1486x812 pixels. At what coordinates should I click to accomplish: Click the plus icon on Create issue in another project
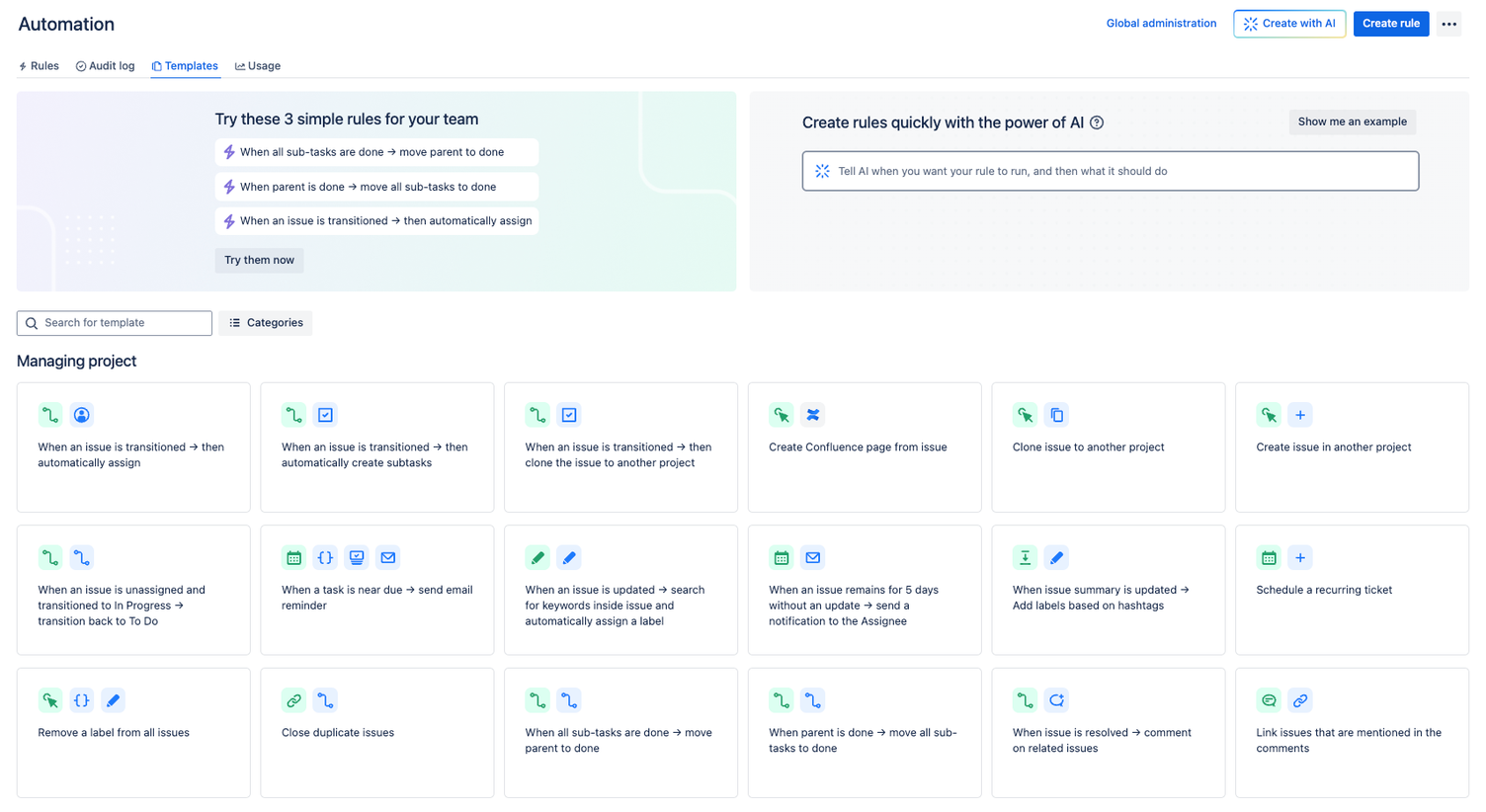(x=1300, y=415)
